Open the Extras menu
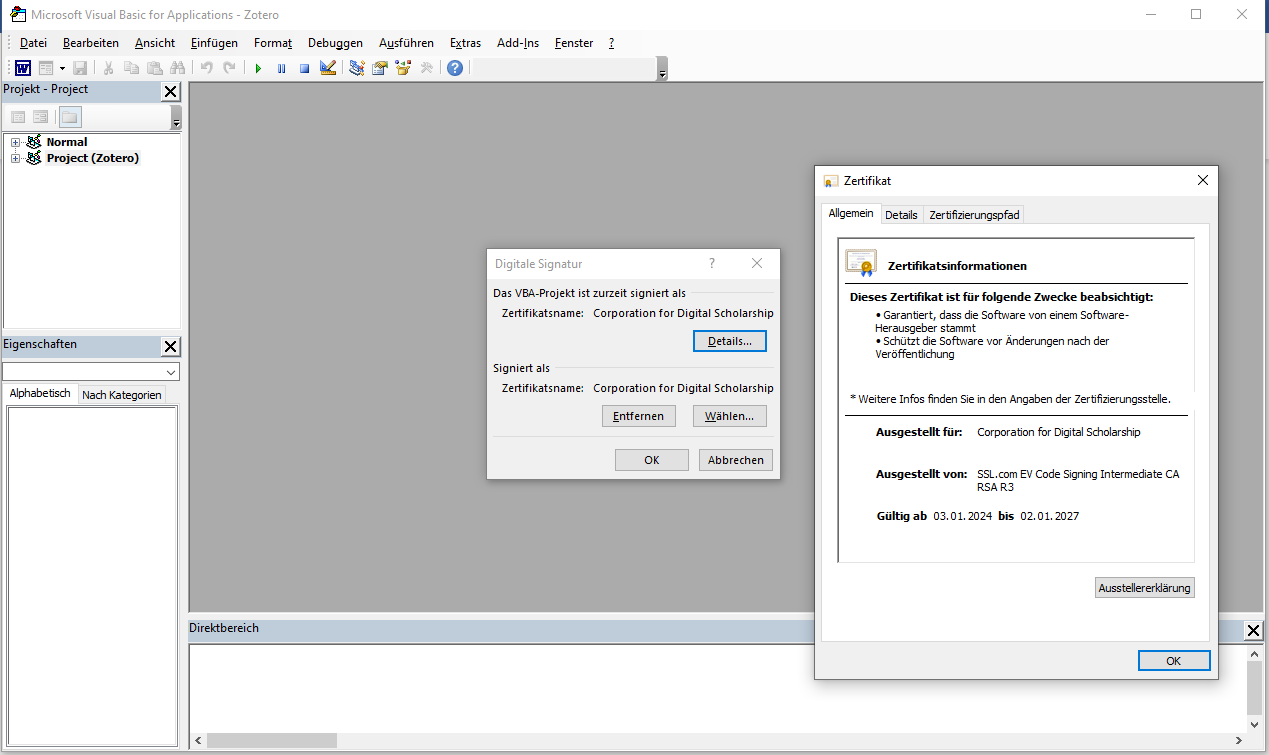Image resolution: width=1269 pixels, height=755 pixels. coord(465,43)
